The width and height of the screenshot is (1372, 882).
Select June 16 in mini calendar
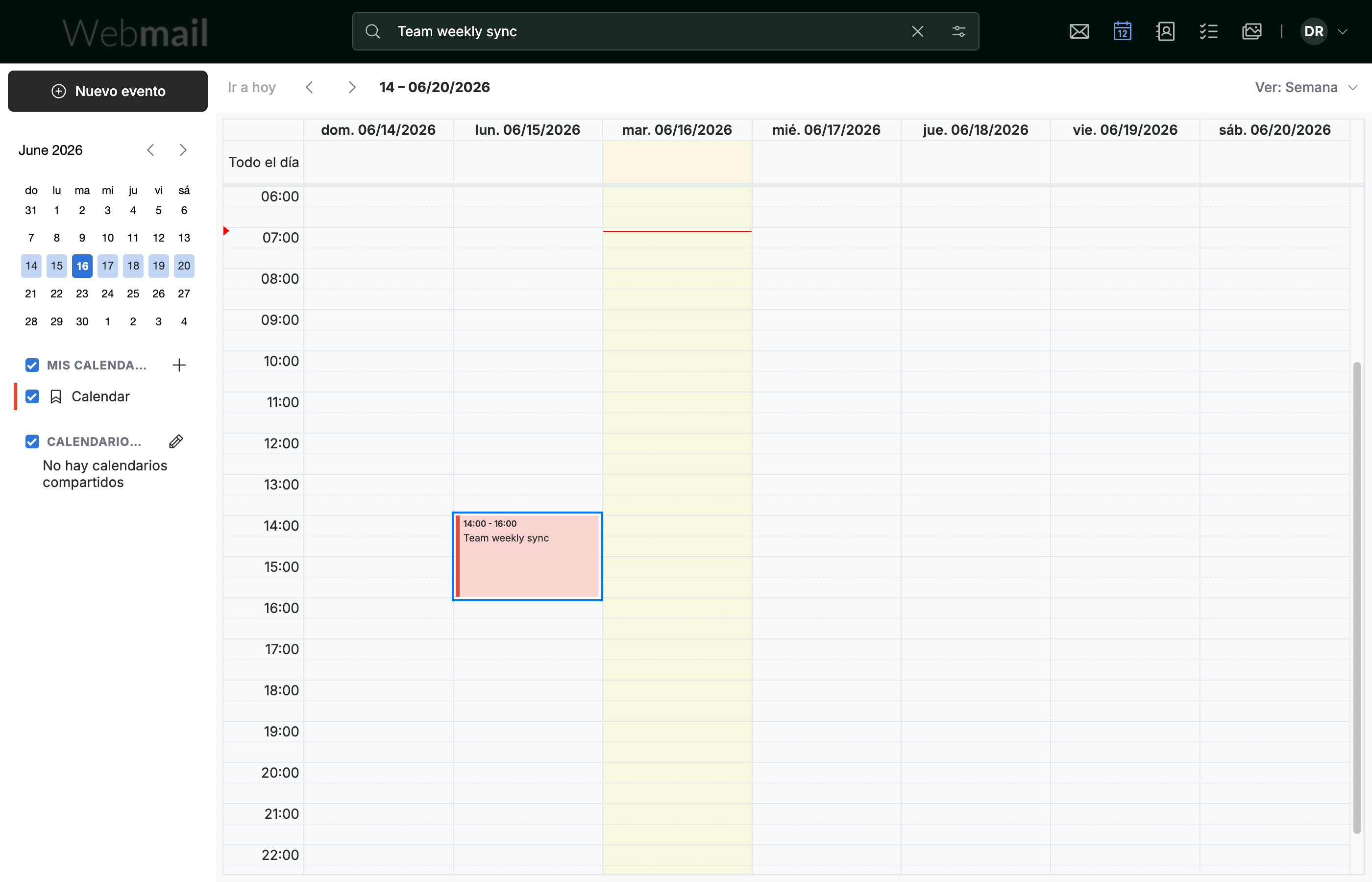tap(82, 266)
